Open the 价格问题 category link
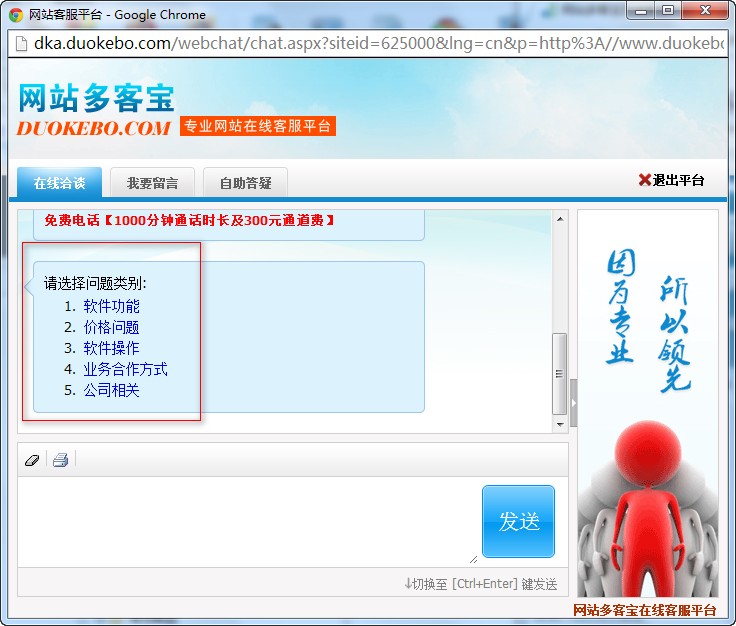This screenshot has height=626, width=736. pos(111,327)
